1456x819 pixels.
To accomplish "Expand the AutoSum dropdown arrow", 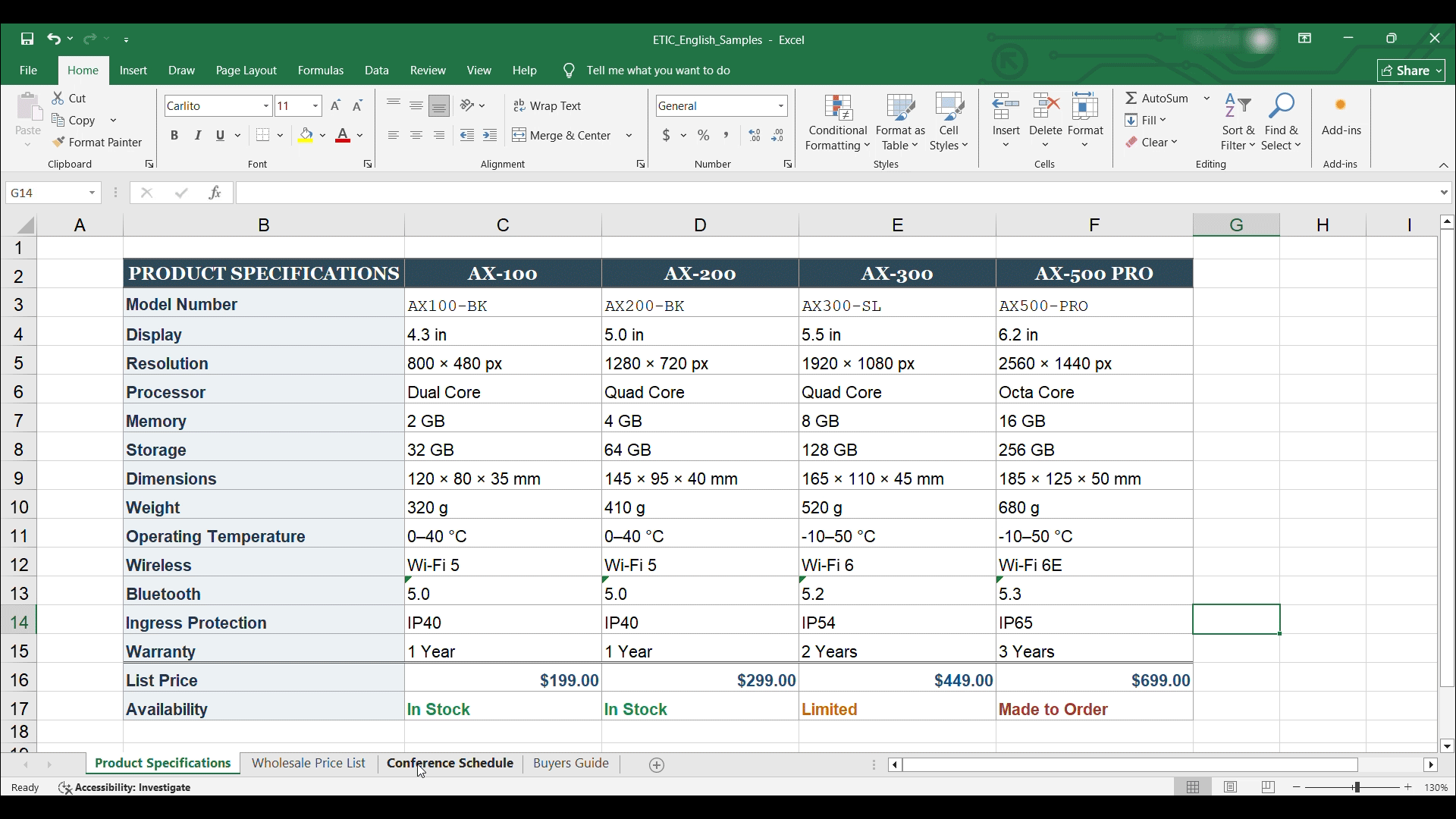I will coord(1207,99).
